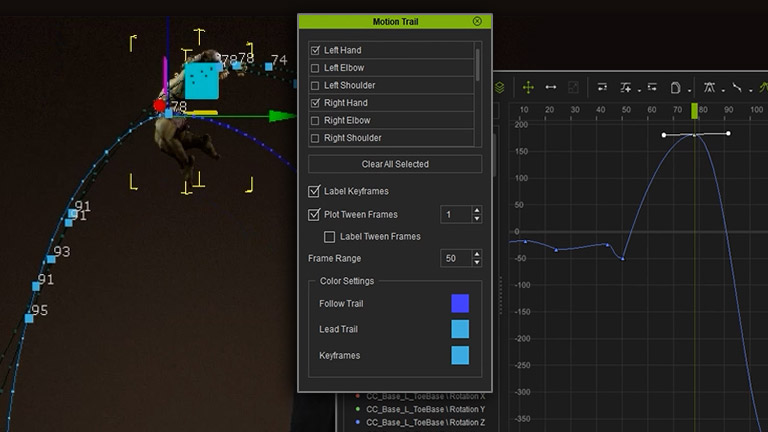Click the green layers stack icon
Screen dimensions: 768x432
point(500,88)
